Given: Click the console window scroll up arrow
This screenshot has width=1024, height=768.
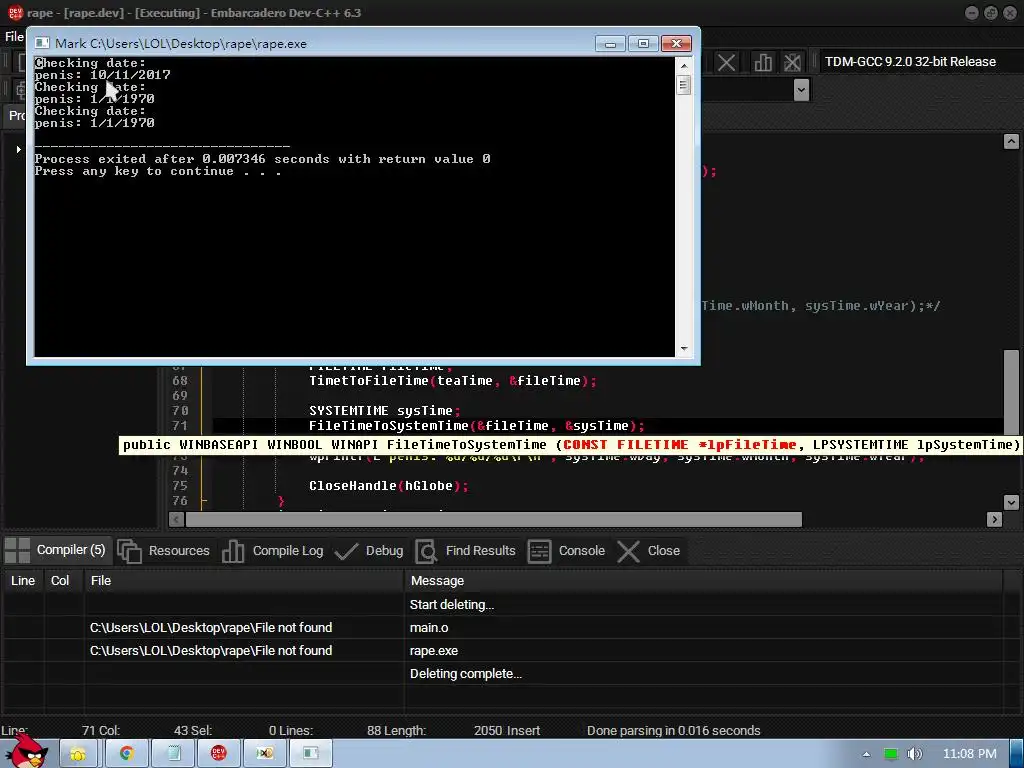Looking at the screenshot, I should 684,65.
